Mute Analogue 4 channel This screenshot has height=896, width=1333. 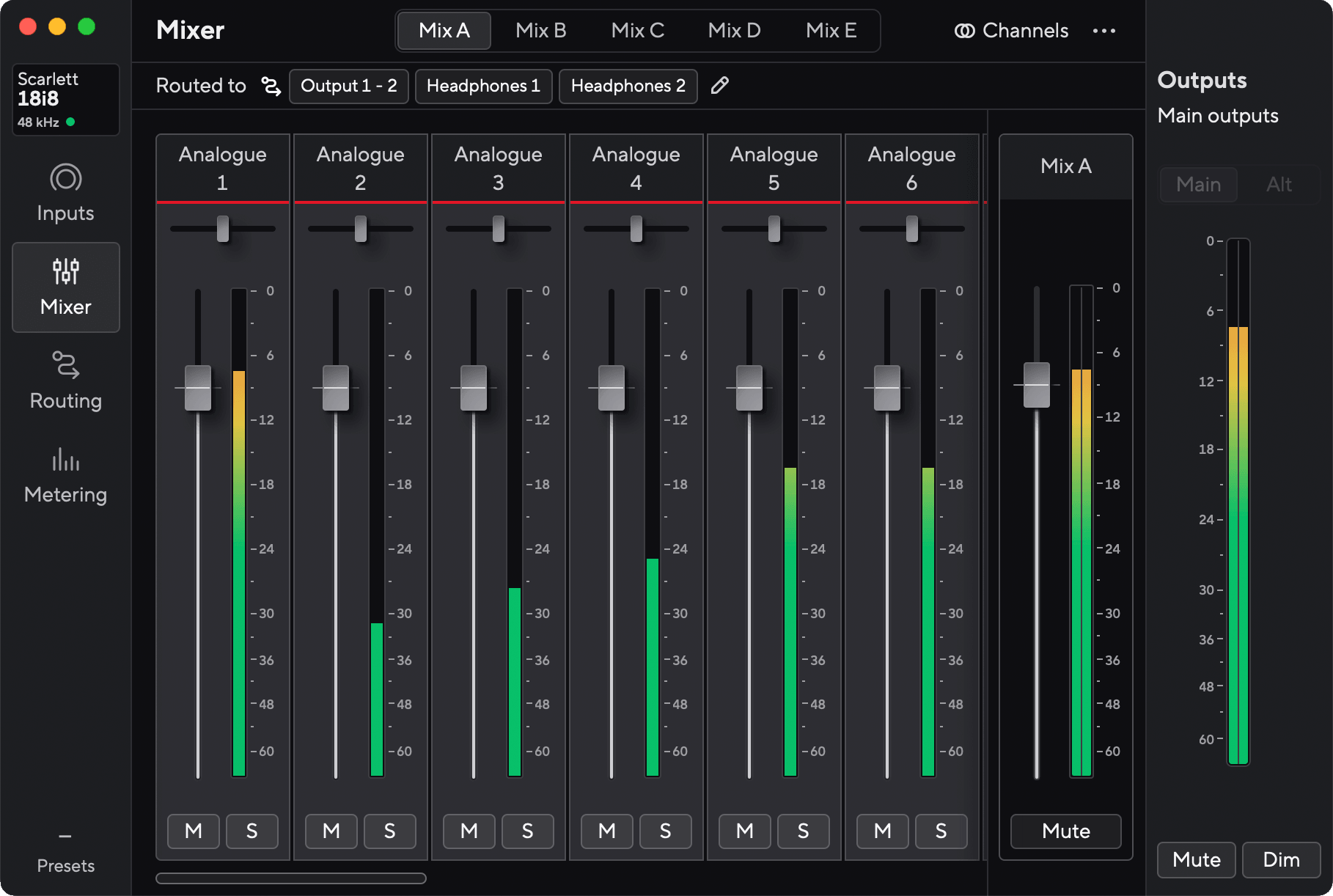coord(607,831)
